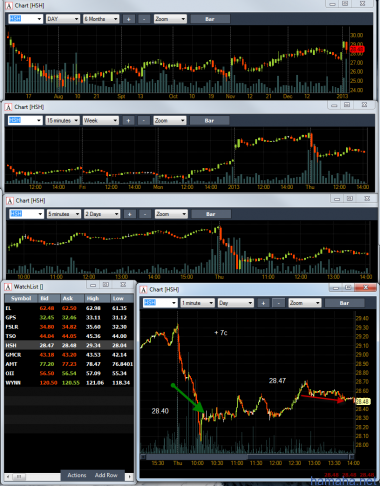This screenshot has height=486, width=380.
Task: Click the right arrow on the WatchList horizontal scrollbar
Action: (130, 476)
